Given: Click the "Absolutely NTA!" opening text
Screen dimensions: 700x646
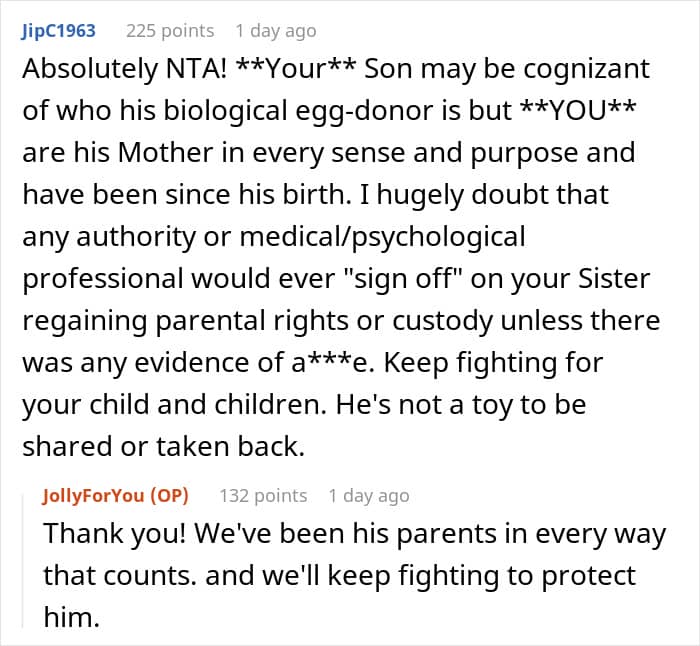Looking at the screenshot, I should (x=125, y=69).
